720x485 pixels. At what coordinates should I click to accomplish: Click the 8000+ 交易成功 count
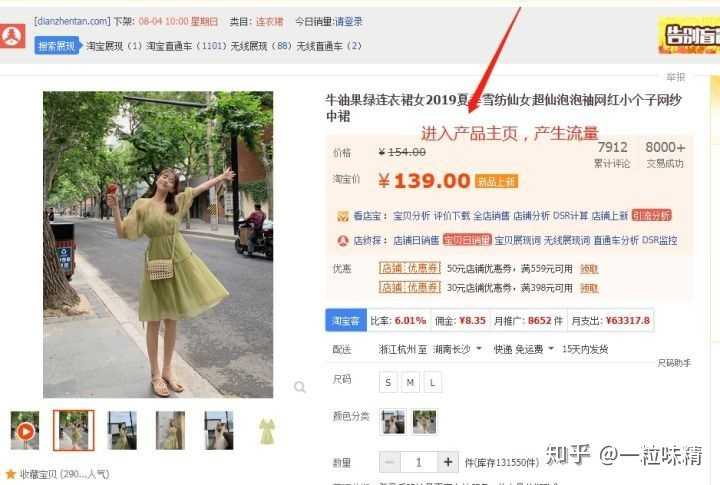(x=665, y=154)
